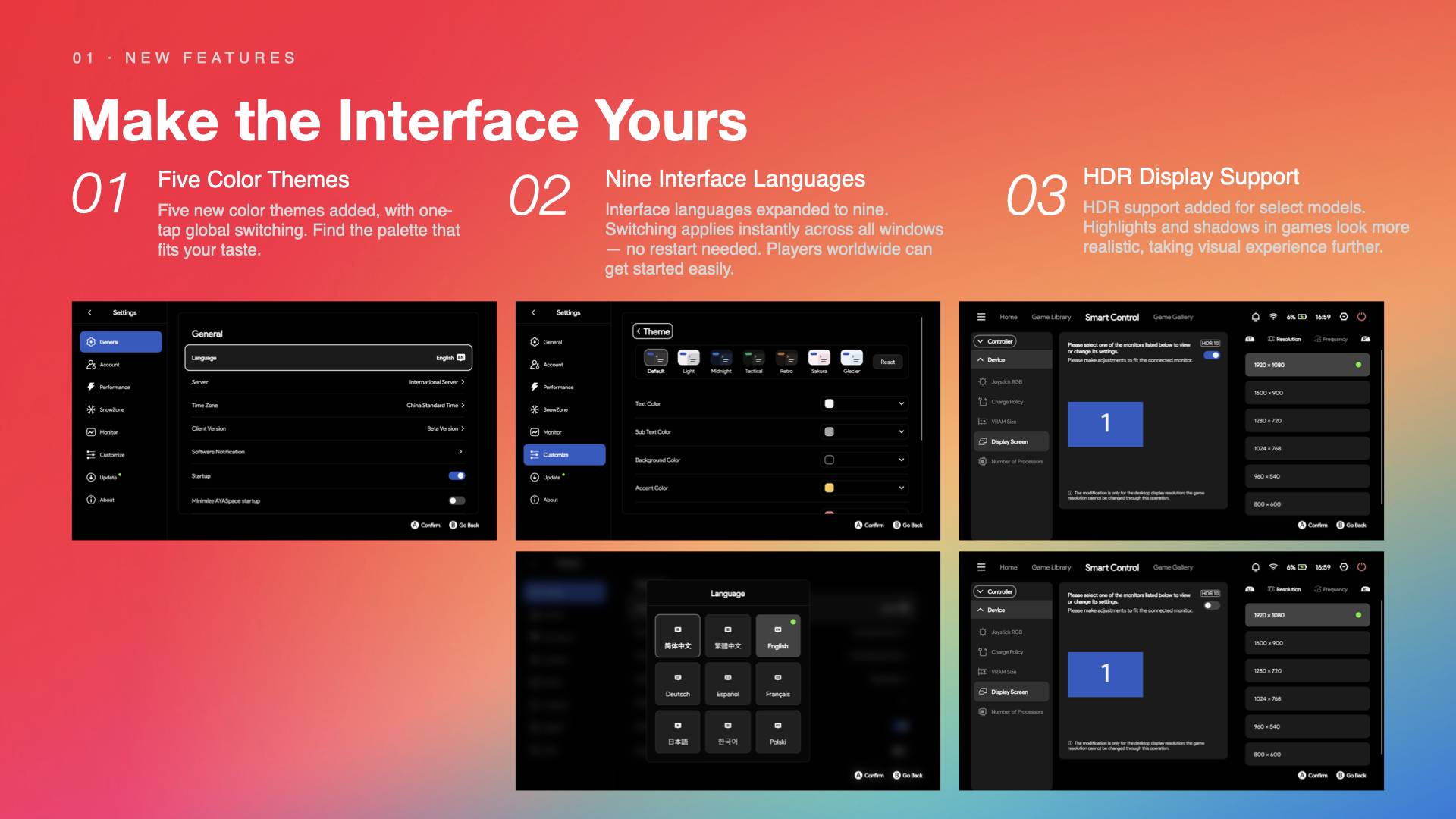Viewport: 1456px width, 819px height.
Task: Select Deutsch in the Language picker
Action: click(678, 683)
